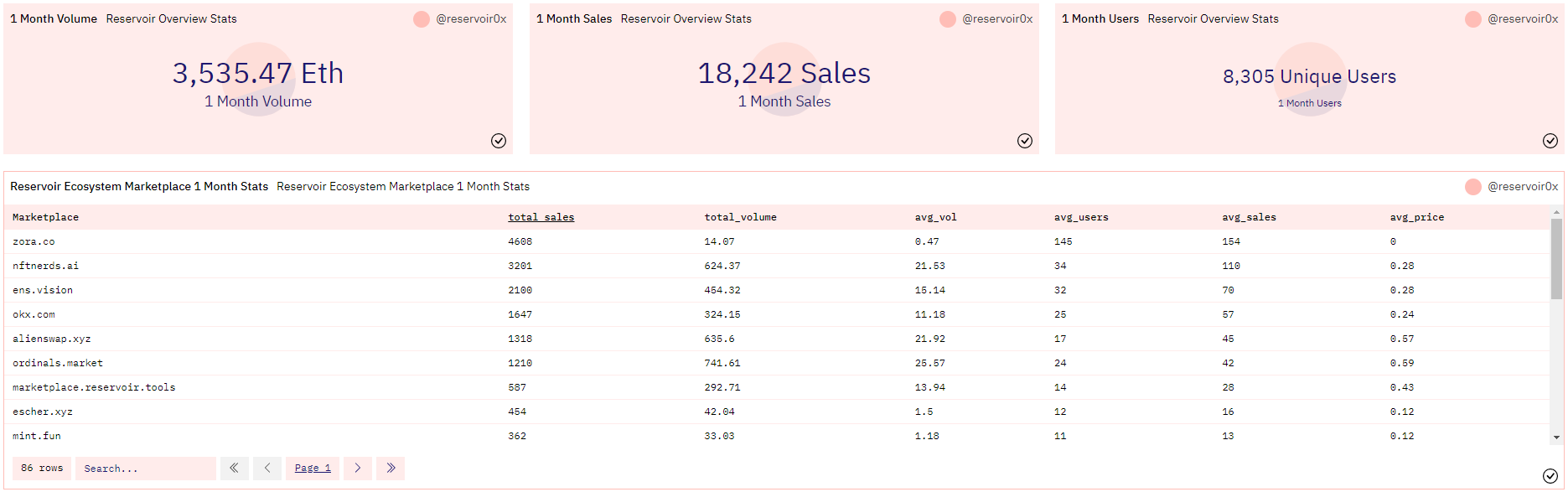Open reservoir0x avatar on 1 Month Sales card

948,19
